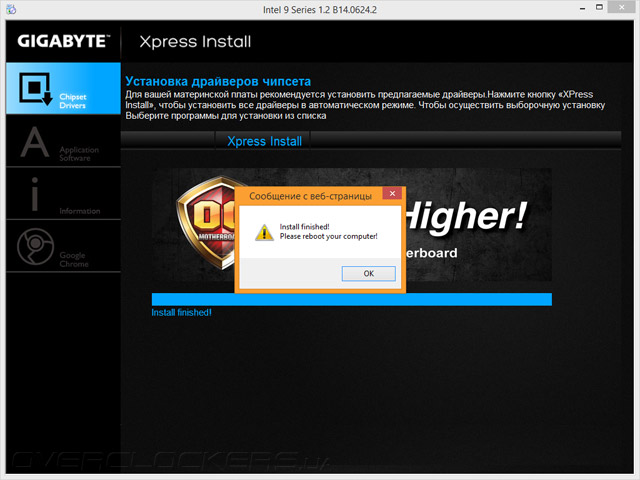Click the completed blue progress bar
640x480 pixels.
351,299
